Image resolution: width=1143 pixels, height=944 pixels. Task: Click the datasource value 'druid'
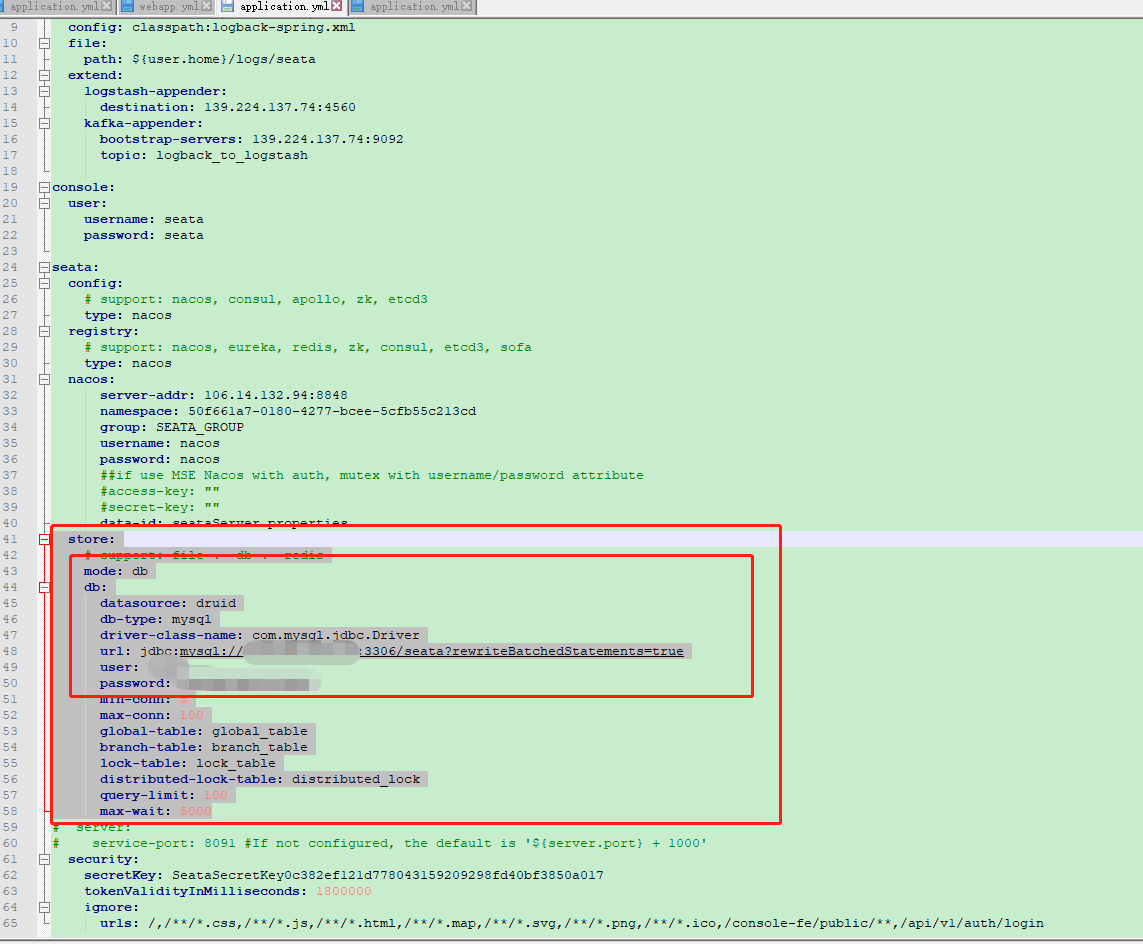[x=216, y=604]
